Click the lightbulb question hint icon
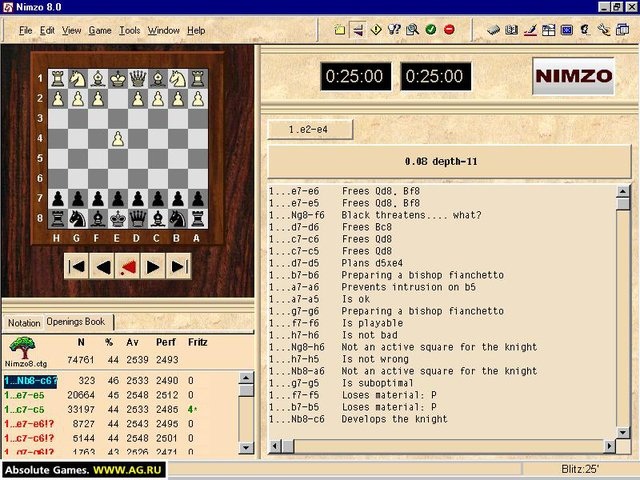This screenshot has width=640, height=480. tap(394, 29)
